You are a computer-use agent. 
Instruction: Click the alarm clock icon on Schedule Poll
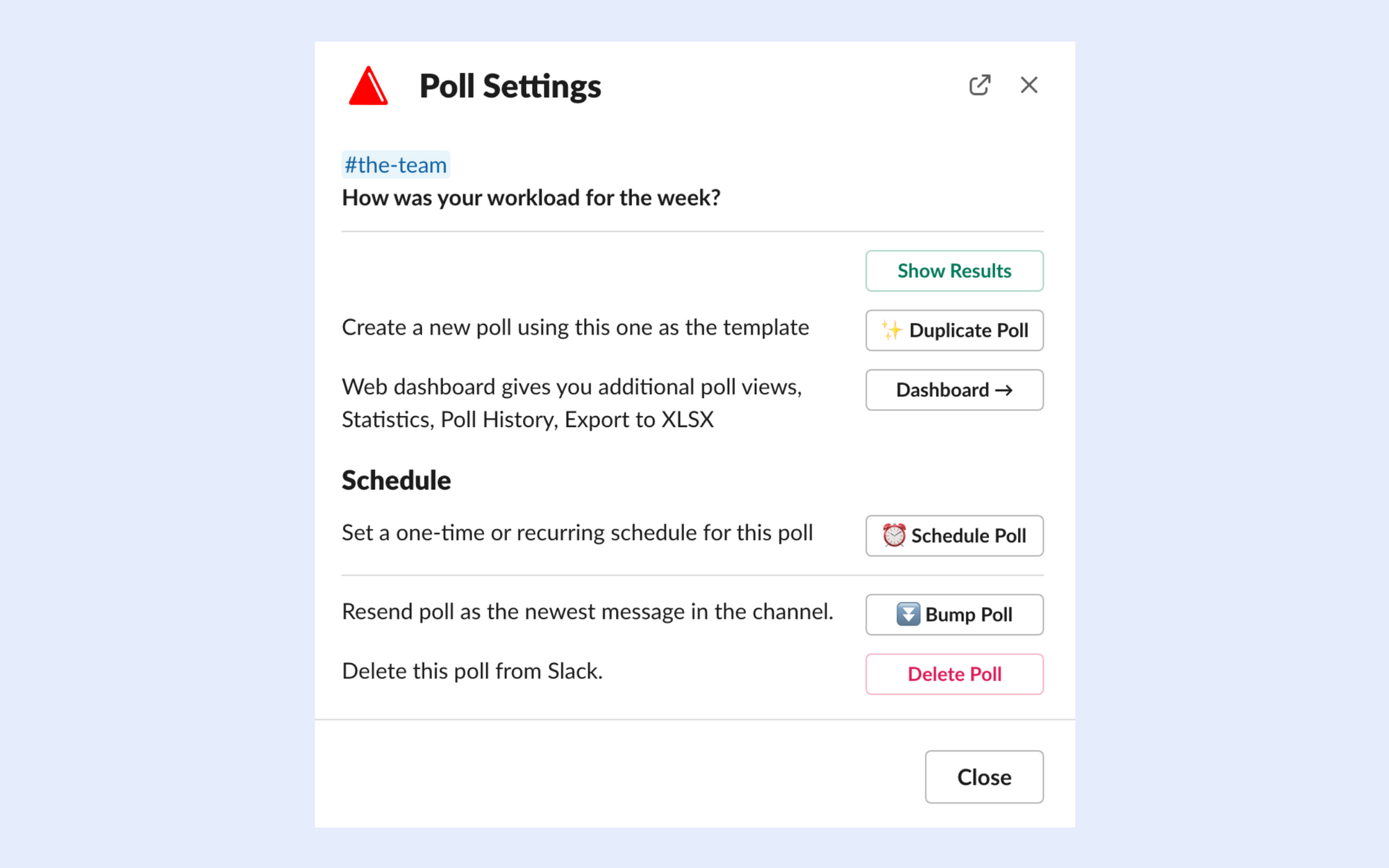pyautogui.click(x=894, y=535)
